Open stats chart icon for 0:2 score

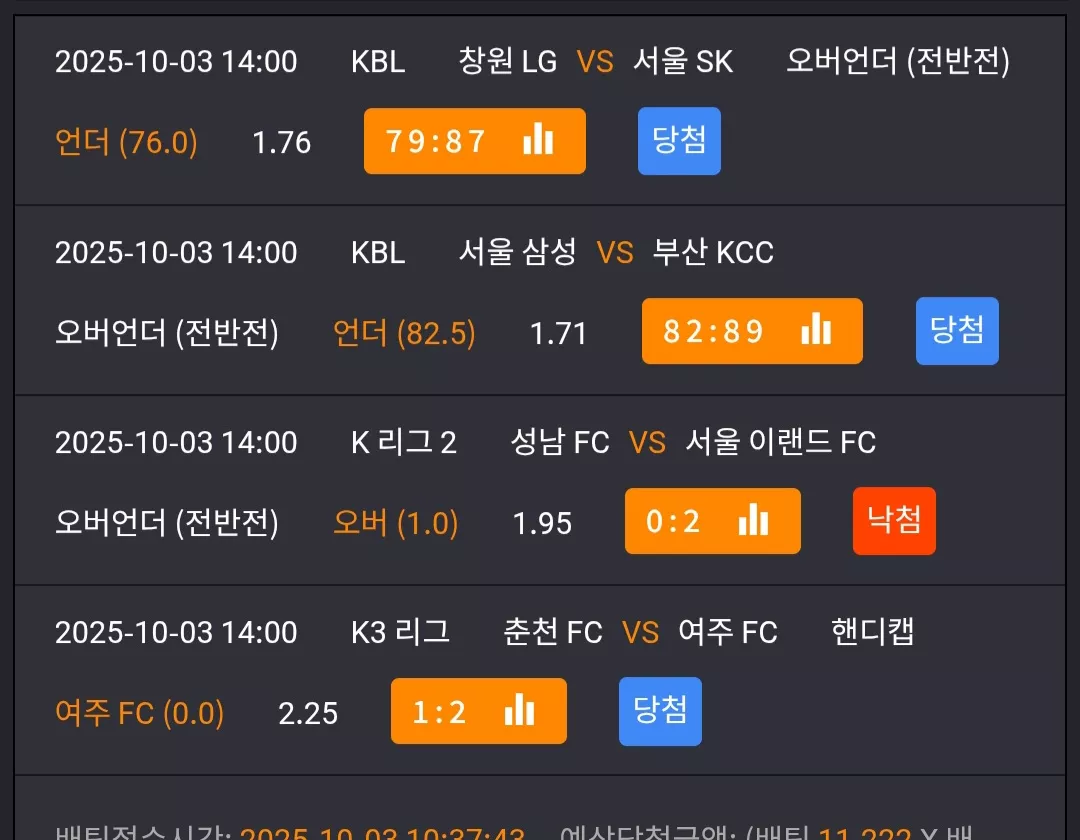(754, 520)
